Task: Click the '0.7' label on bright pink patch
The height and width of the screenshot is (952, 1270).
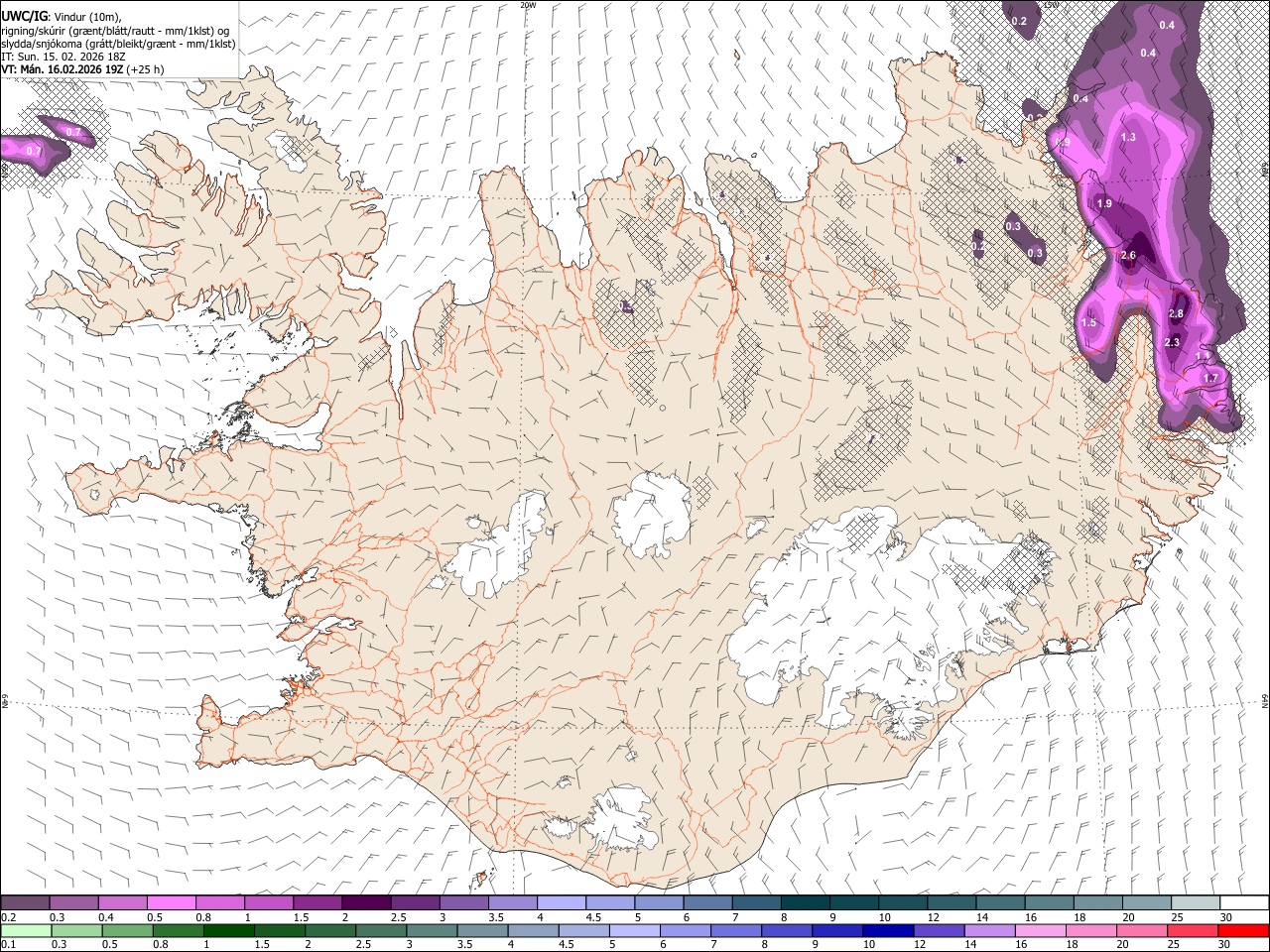Action: point(34,152)
